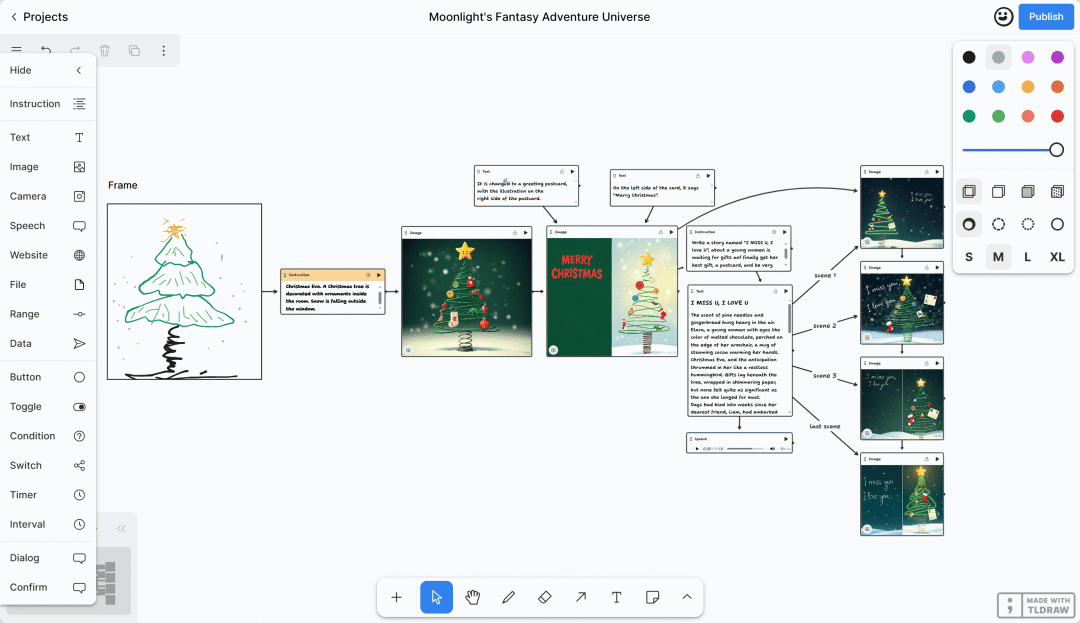Set size to L
The width and height of the screenshot is (1080, 623).
click(1028, 257)
